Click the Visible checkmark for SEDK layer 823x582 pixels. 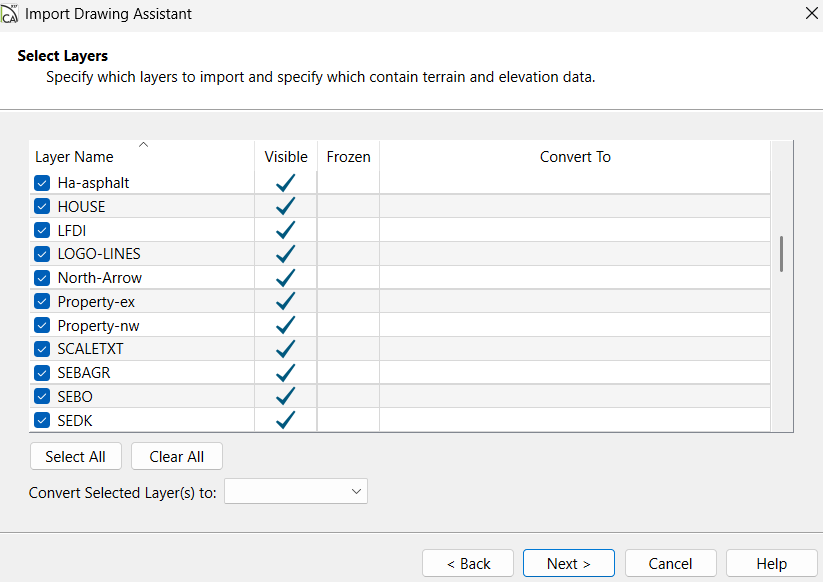pos(286,420)
